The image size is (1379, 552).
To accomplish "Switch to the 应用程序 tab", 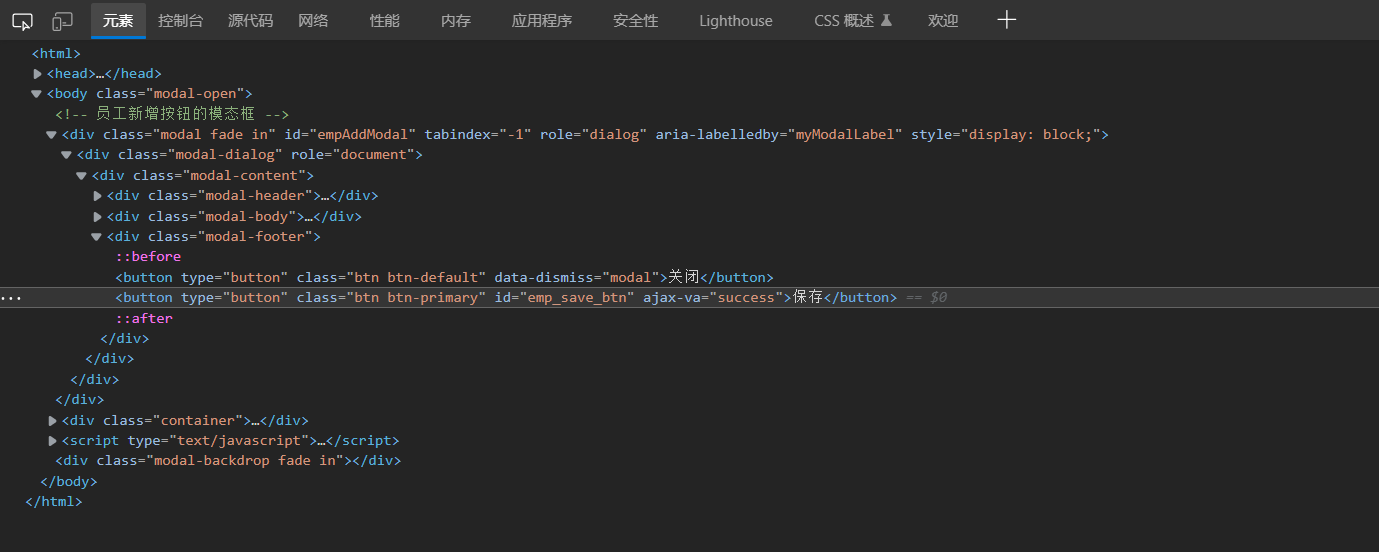I will (x=542, y=20).
